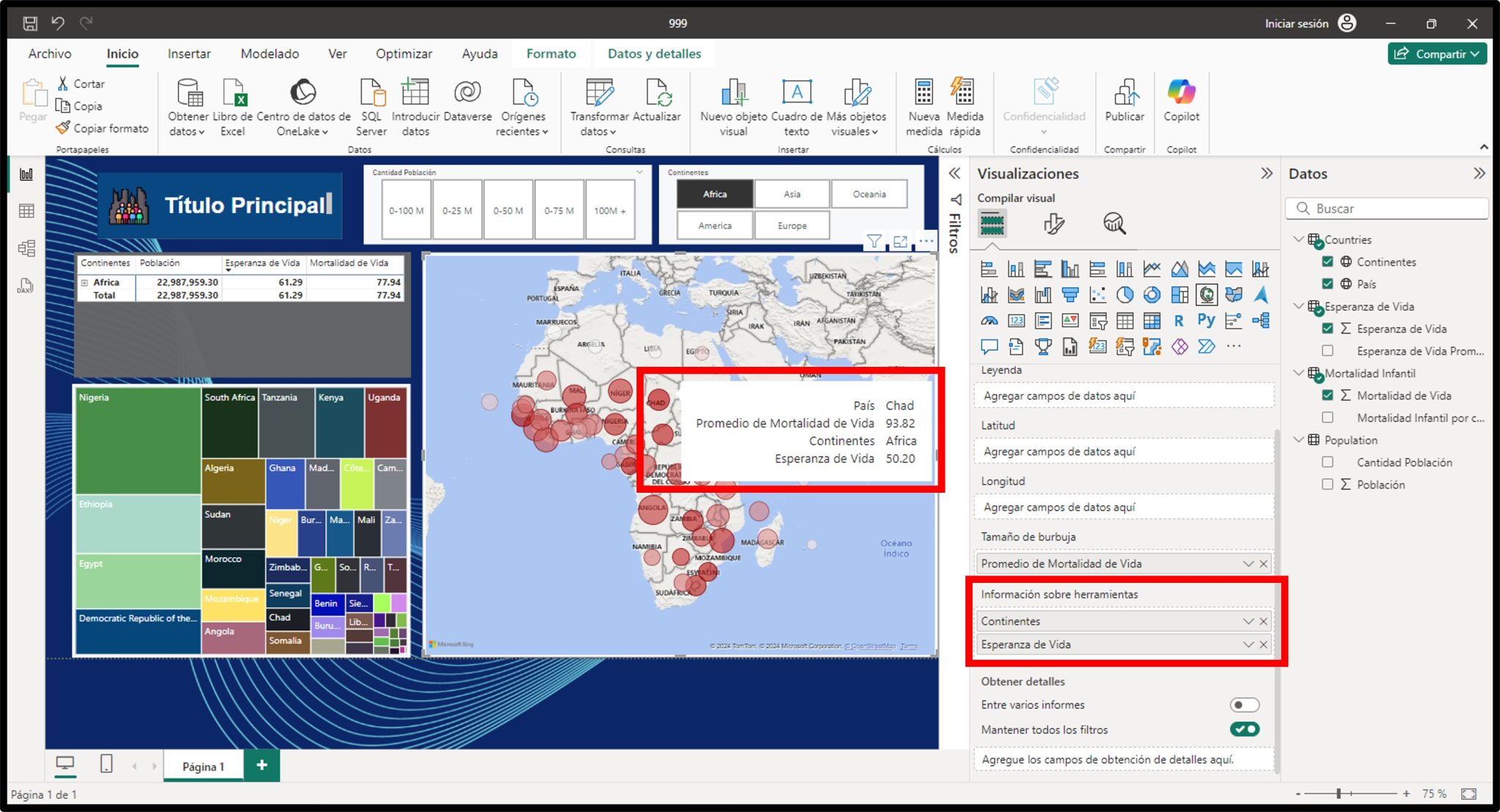Open Datos y detalles tab
The width and height of the screenshot is (1500, 812).
[x=654, y=53]
